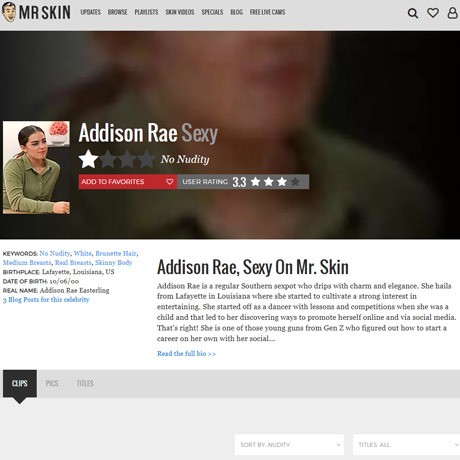Open the Playlists menu item
Screen dimensions: 460x460
146,12
